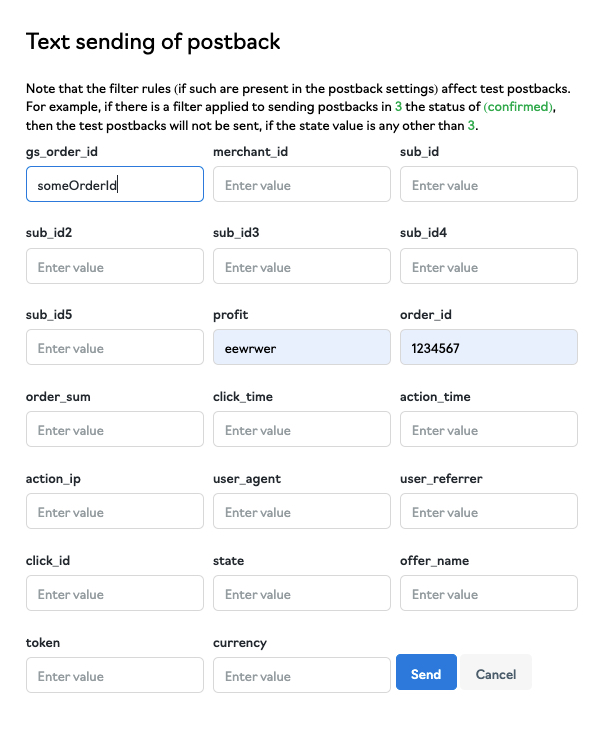Select the sub_id3 input field

302,266
